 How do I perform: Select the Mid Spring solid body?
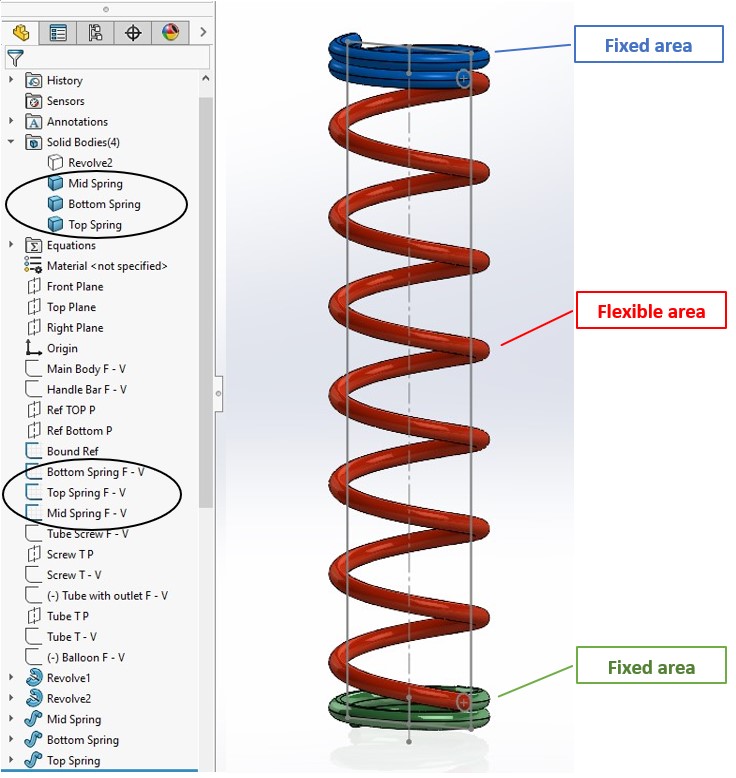pyautogui.click(x=95, y=183)
